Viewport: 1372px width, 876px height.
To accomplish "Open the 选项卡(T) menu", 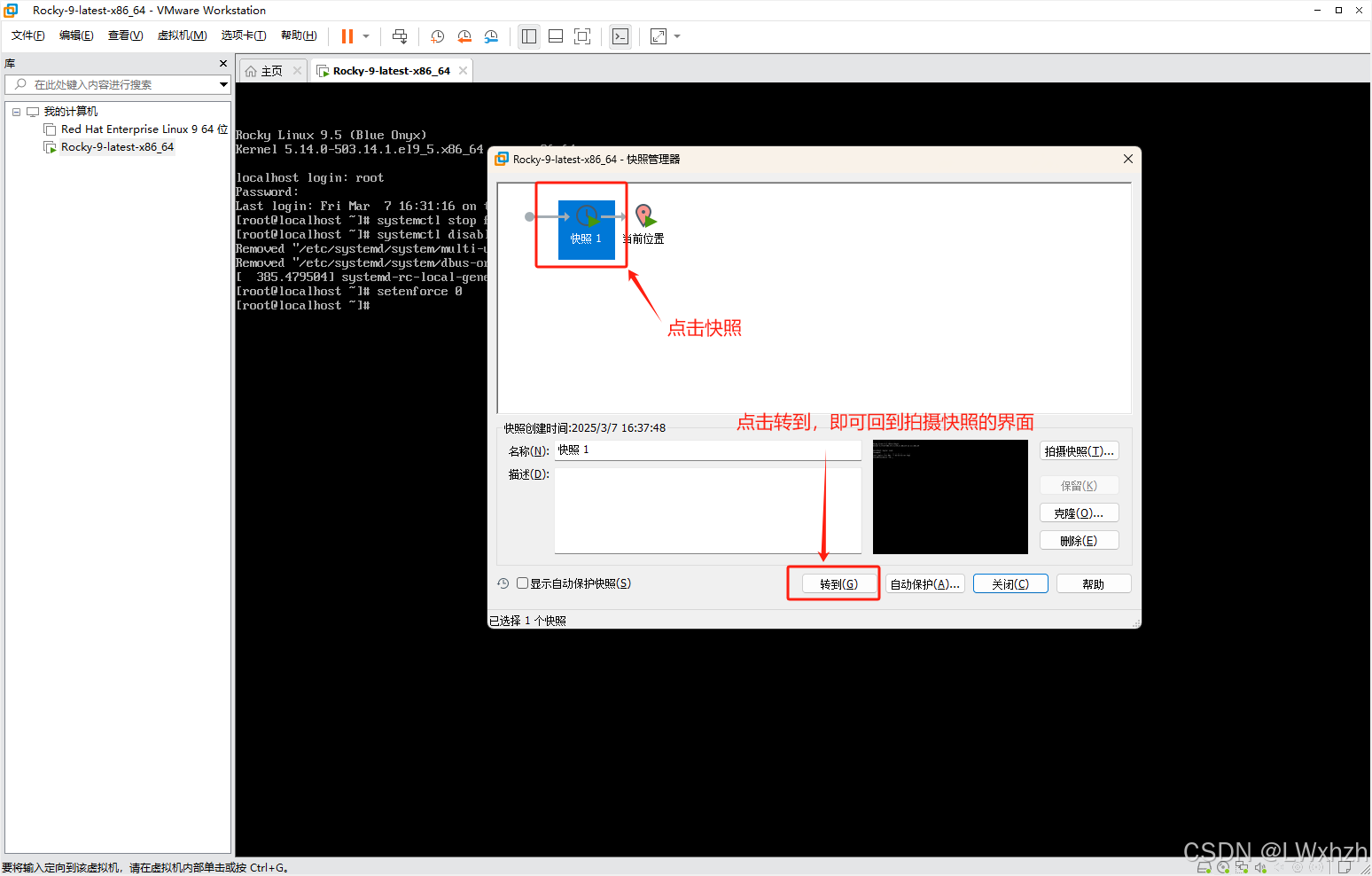I will point(244,35).
